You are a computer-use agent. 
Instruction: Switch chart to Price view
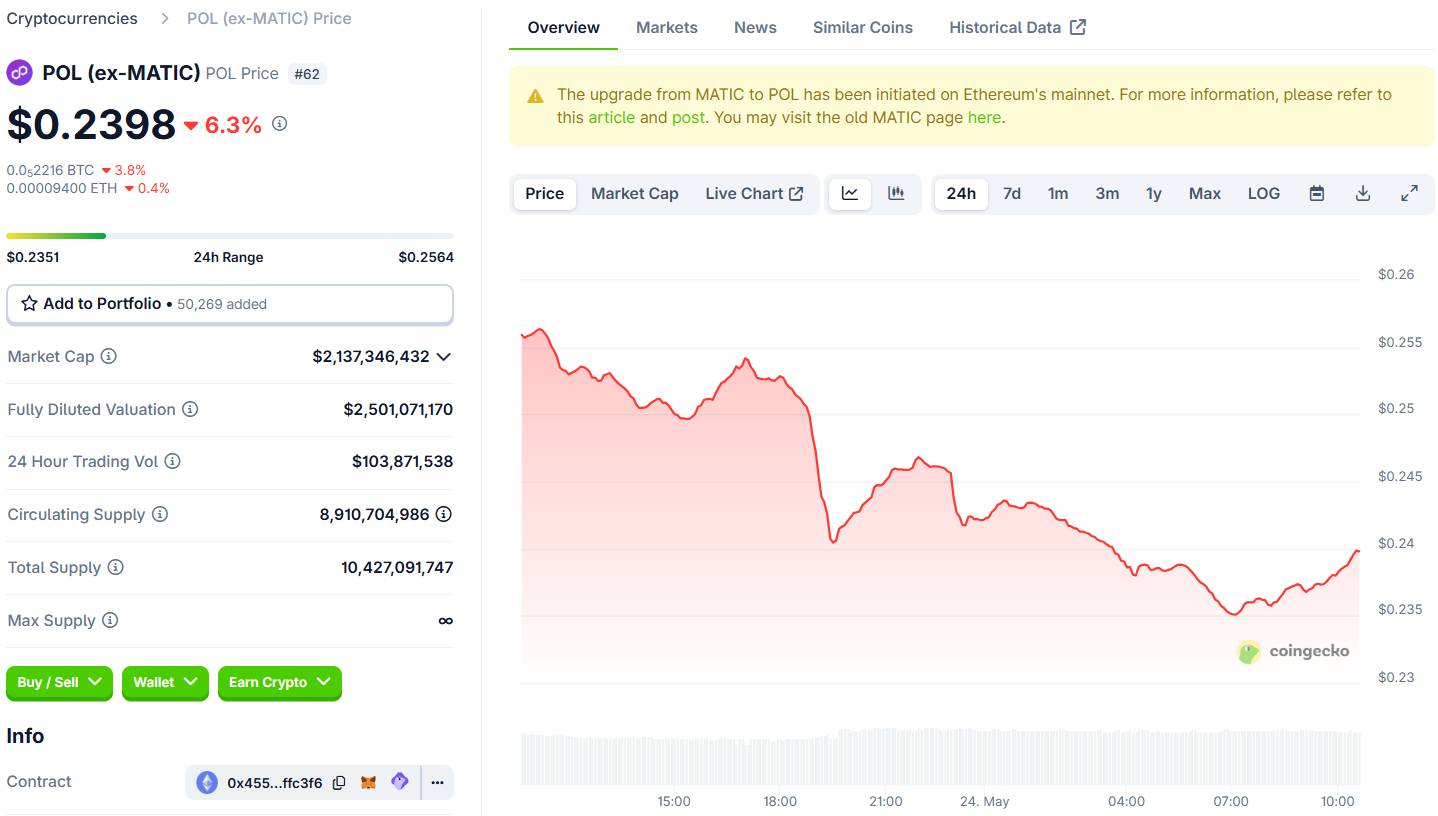(545, 193)
